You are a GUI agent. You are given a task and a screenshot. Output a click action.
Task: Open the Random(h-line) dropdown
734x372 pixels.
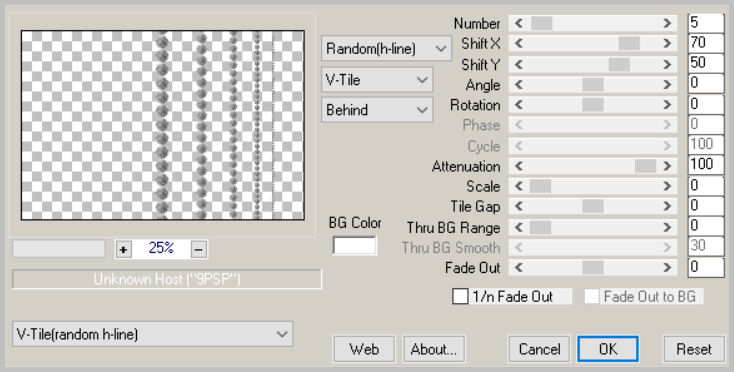click(386, 48)
